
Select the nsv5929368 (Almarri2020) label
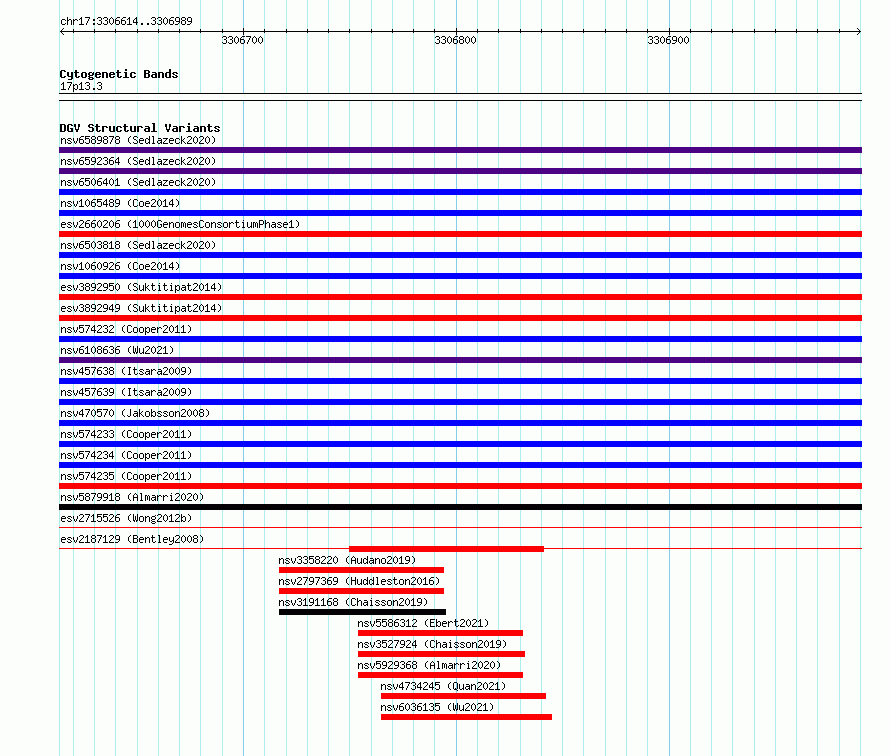pyautogui.click(x=429, y=665)
